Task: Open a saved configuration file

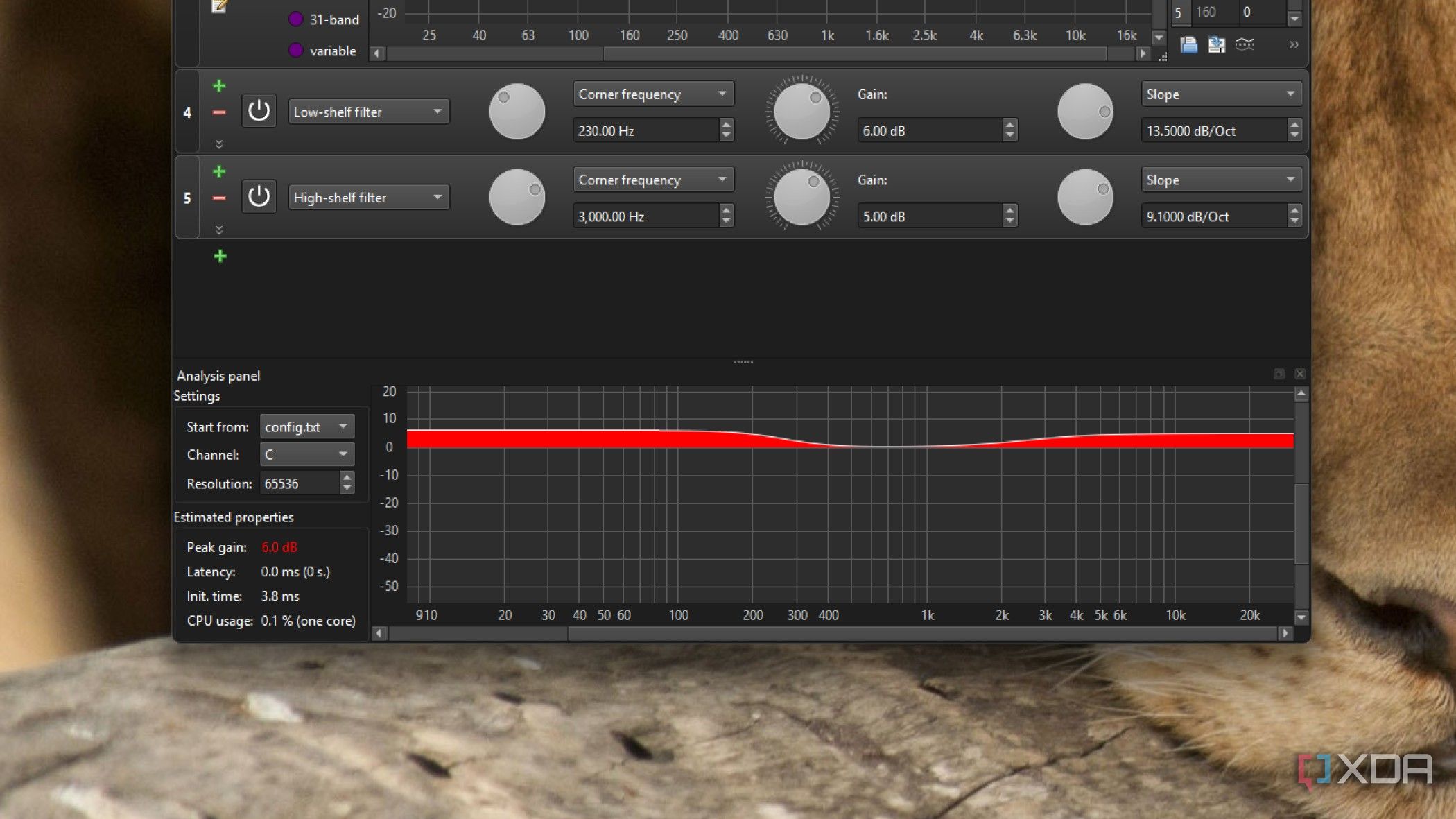Action: point(1188,44)
